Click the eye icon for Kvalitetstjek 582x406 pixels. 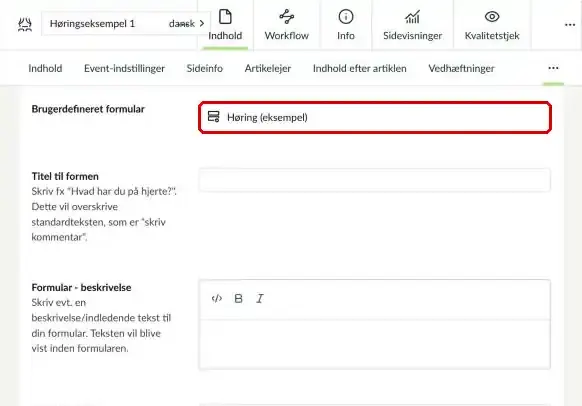point(492,17)
